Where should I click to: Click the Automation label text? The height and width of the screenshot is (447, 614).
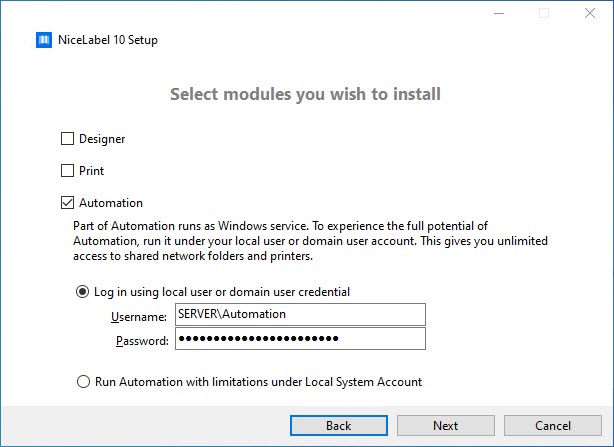(111, 203)
